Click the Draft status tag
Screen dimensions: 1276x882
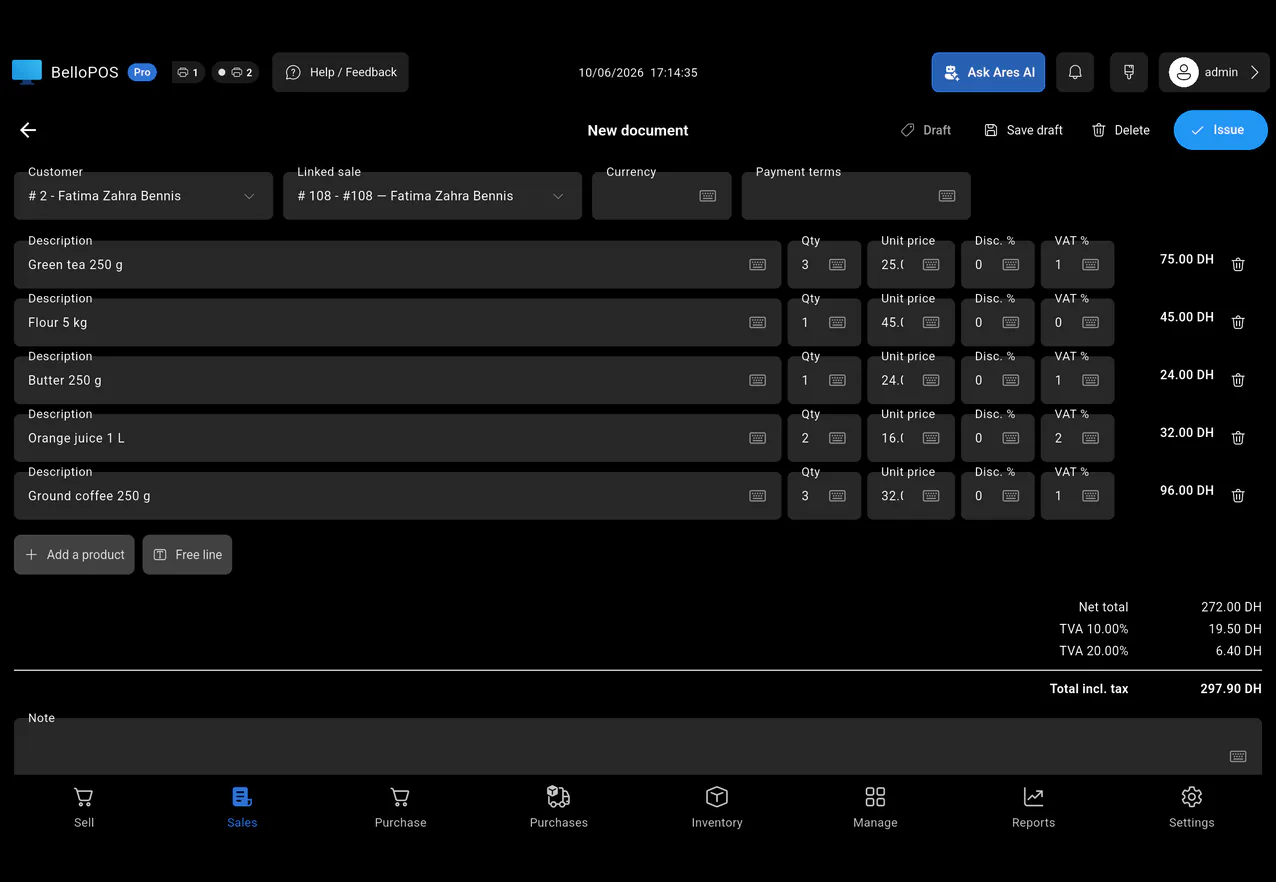[x=926, y=130]
